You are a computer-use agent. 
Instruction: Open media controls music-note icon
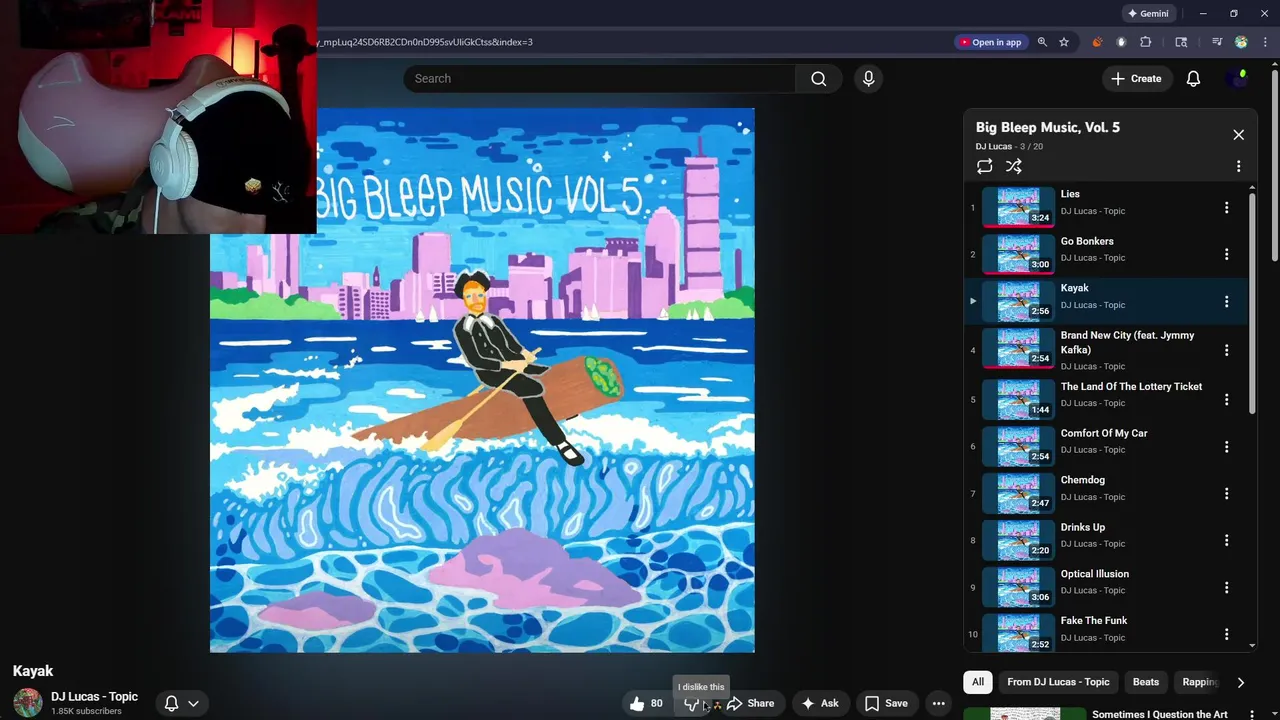coord(1217,42)
